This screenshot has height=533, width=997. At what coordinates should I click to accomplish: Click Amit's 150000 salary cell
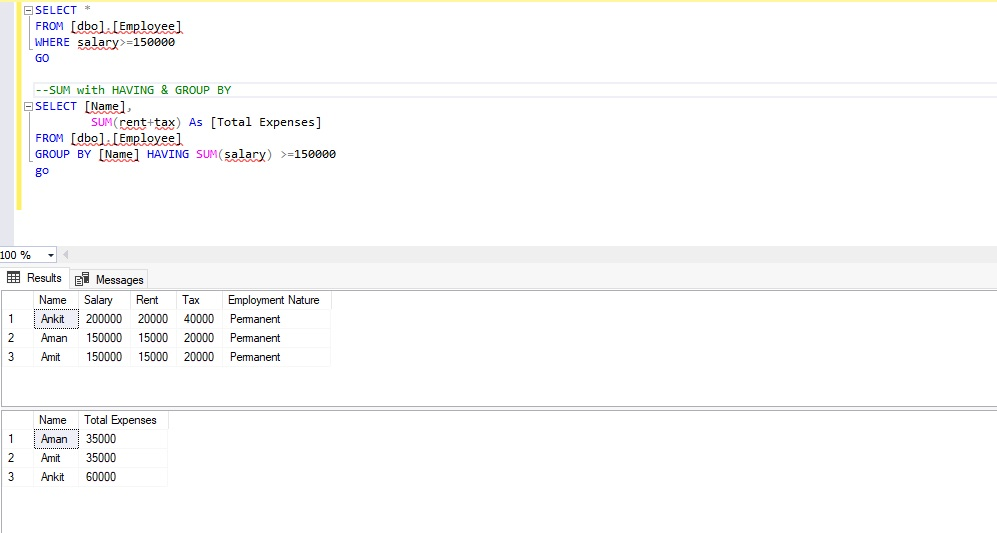(105, 357)
